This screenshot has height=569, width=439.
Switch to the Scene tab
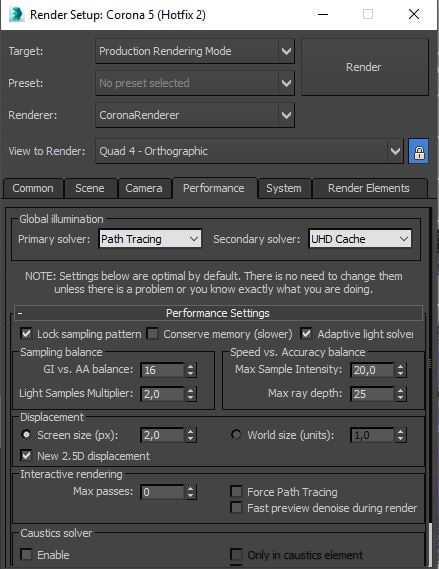(x=90, y=188)
